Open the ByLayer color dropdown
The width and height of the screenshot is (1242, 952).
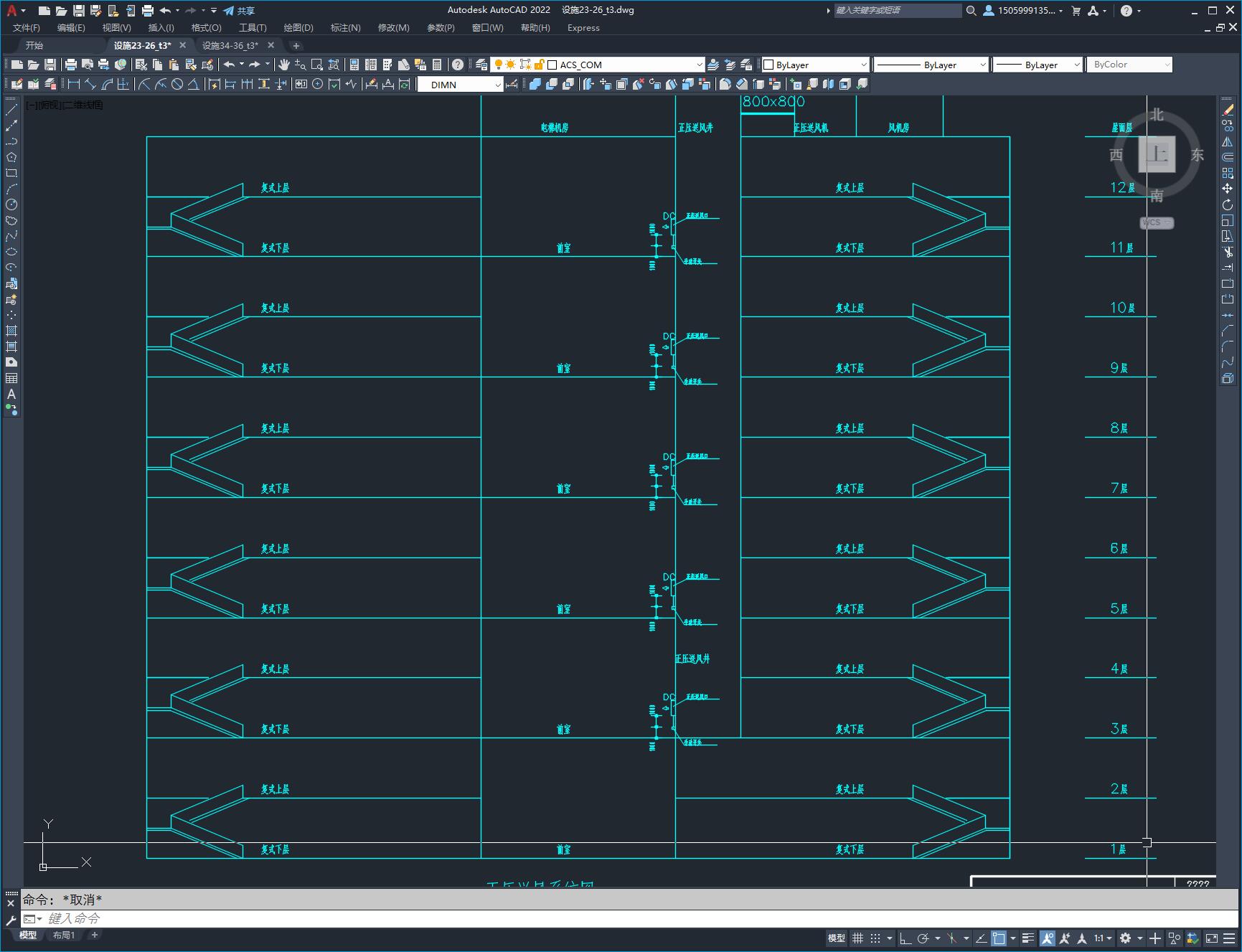[x=815, y=65]
